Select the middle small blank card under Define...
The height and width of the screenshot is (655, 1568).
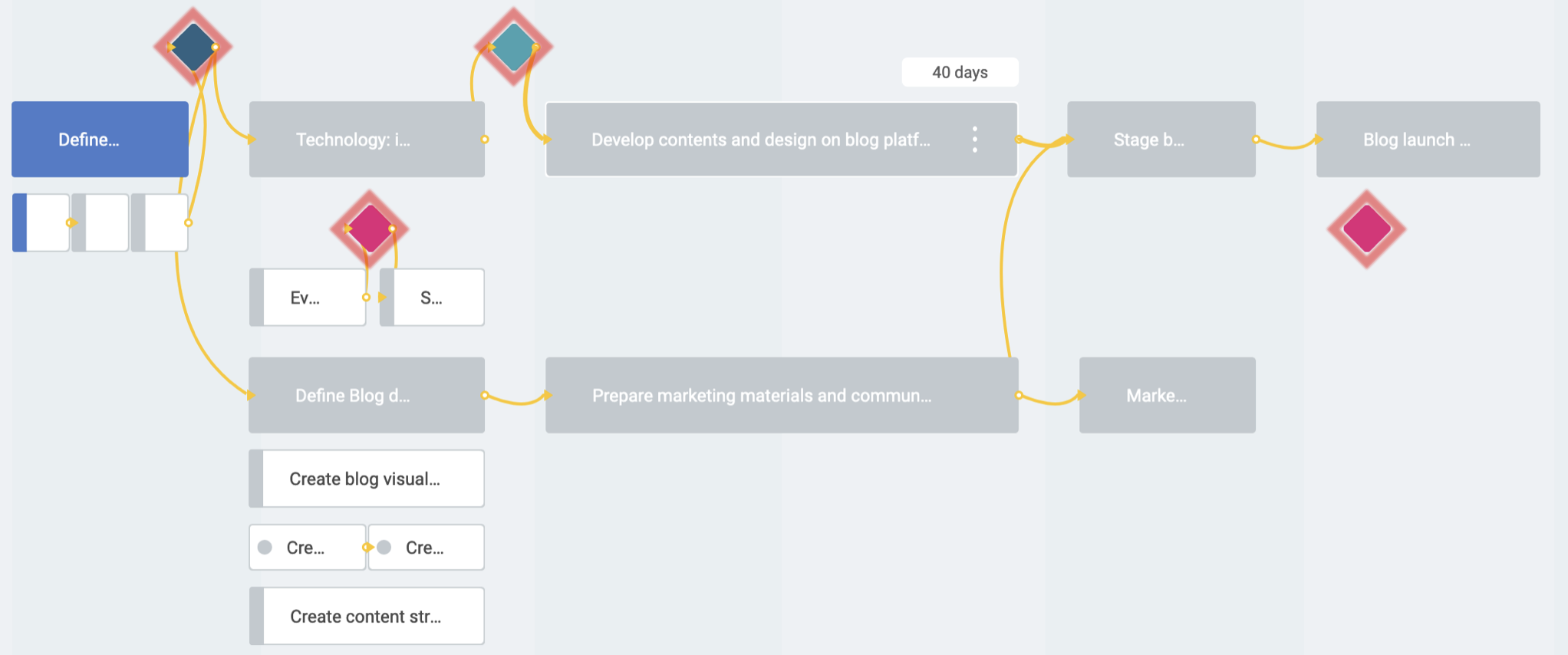100,222
